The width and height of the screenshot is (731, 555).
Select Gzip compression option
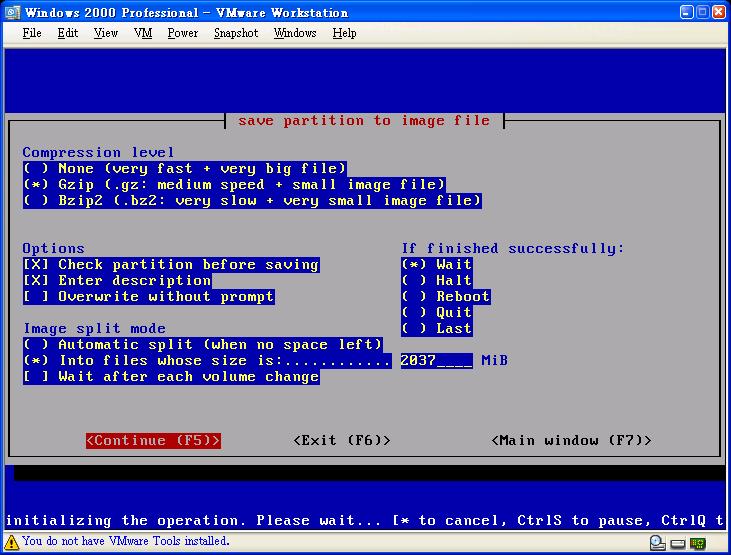pyautogui.click(x=234, y=185)
